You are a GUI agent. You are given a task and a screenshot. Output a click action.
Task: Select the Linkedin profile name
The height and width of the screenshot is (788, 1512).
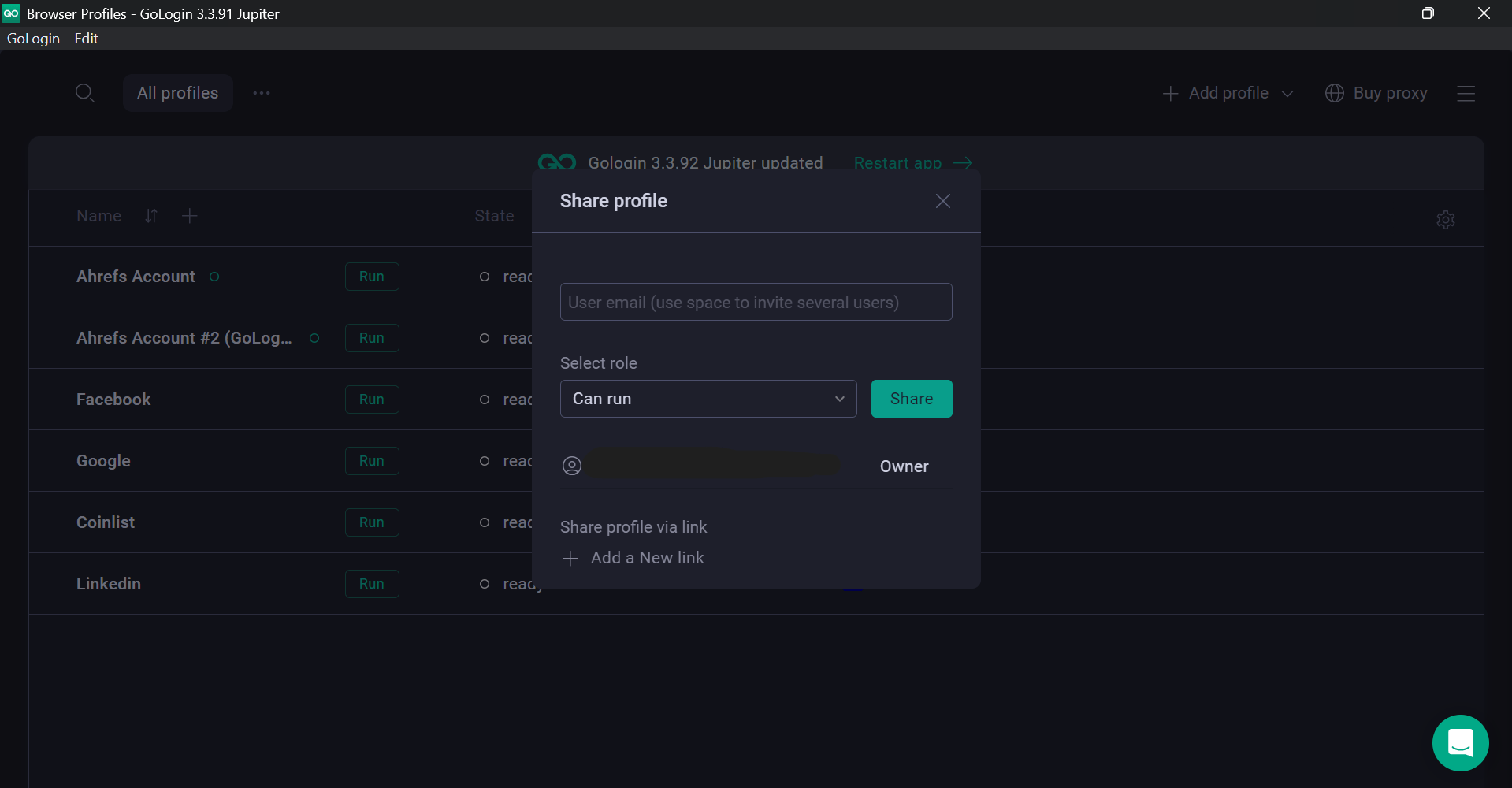109,584
